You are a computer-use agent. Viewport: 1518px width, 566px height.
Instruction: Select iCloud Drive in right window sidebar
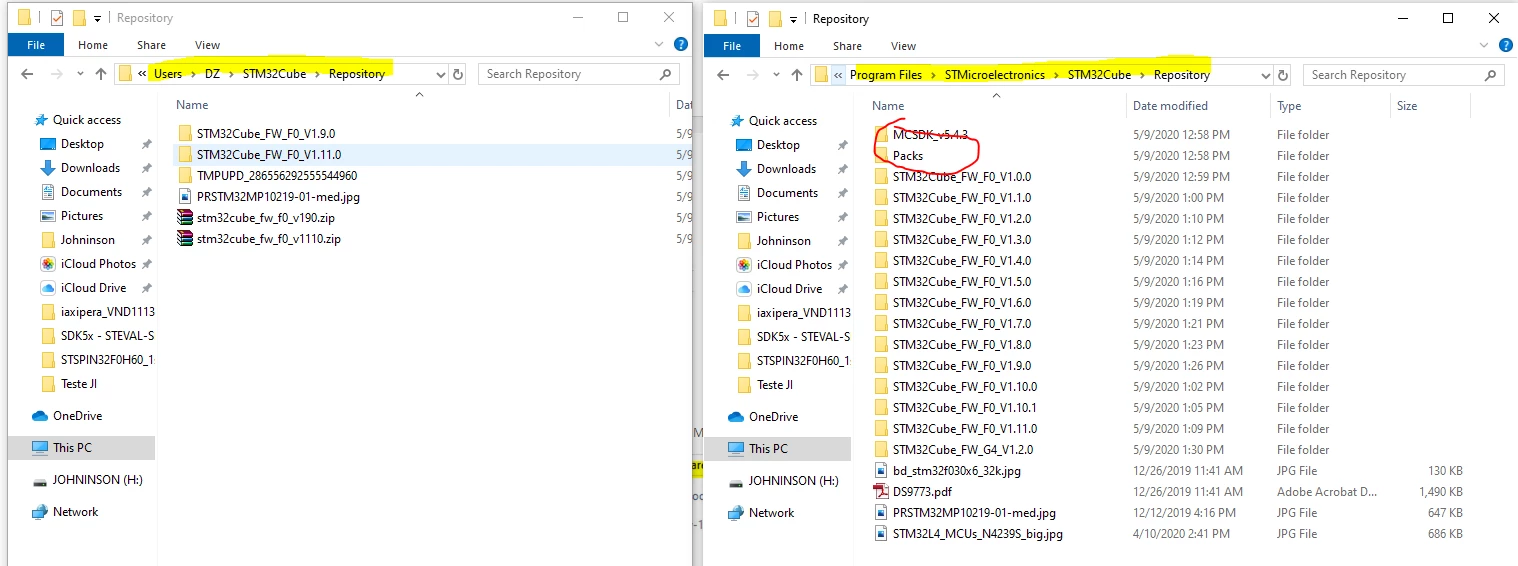pos(789,289)
